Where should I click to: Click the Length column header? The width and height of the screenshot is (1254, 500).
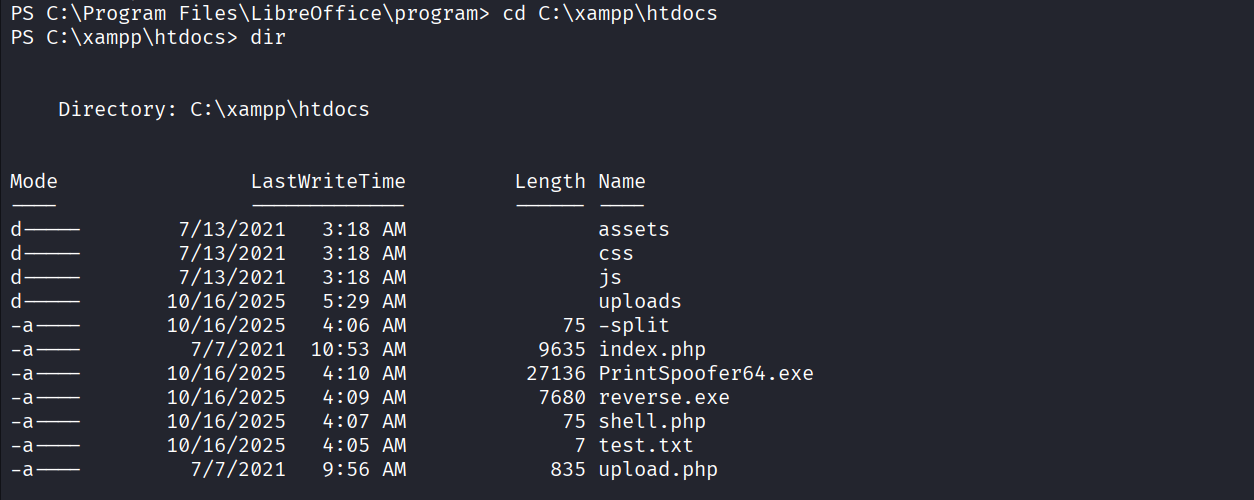tap(550, 182)
